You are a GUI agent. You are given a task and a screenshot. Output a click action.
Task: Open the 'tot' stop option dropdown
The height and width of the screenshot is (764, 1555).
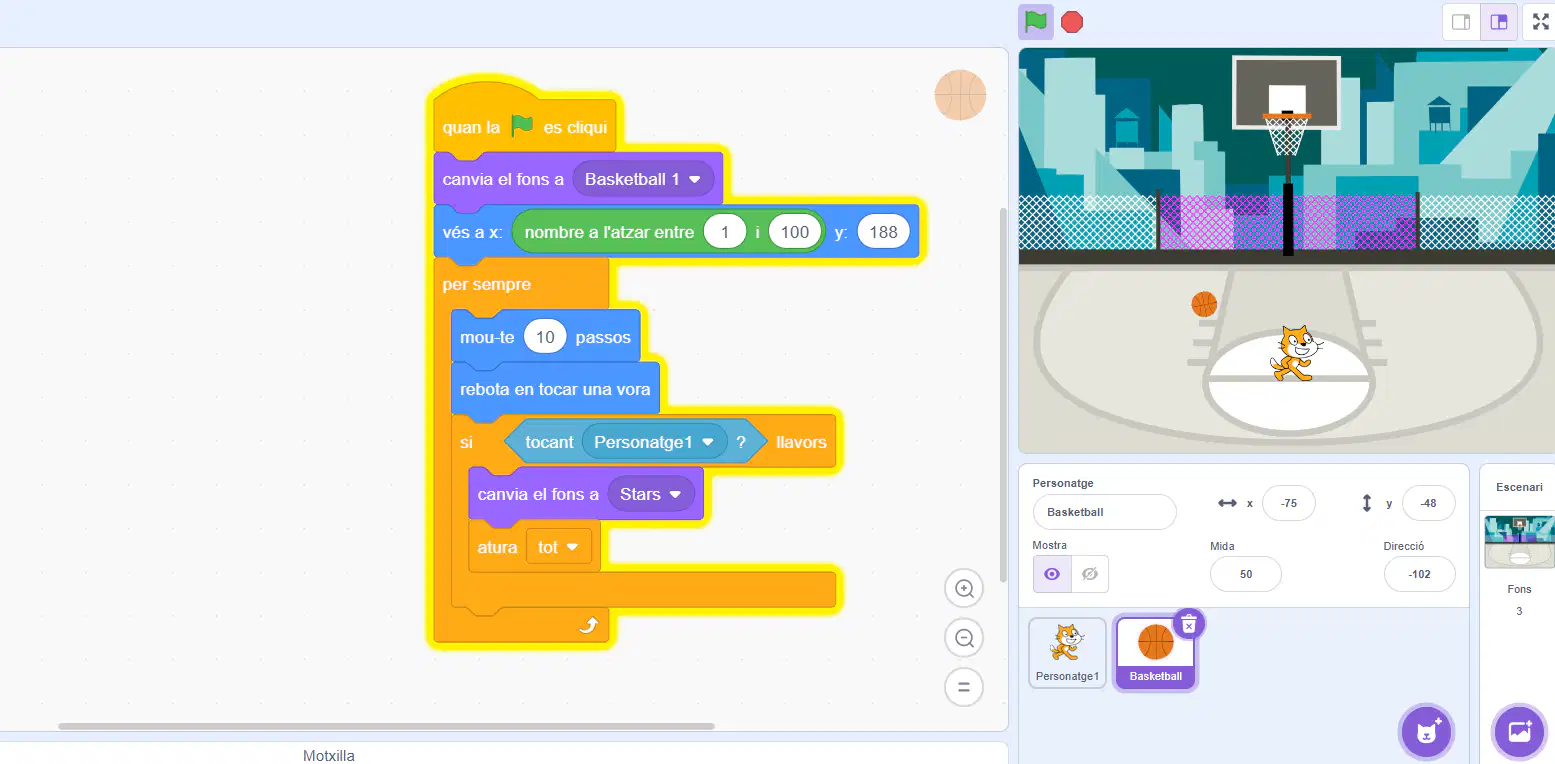pos(559,547)
